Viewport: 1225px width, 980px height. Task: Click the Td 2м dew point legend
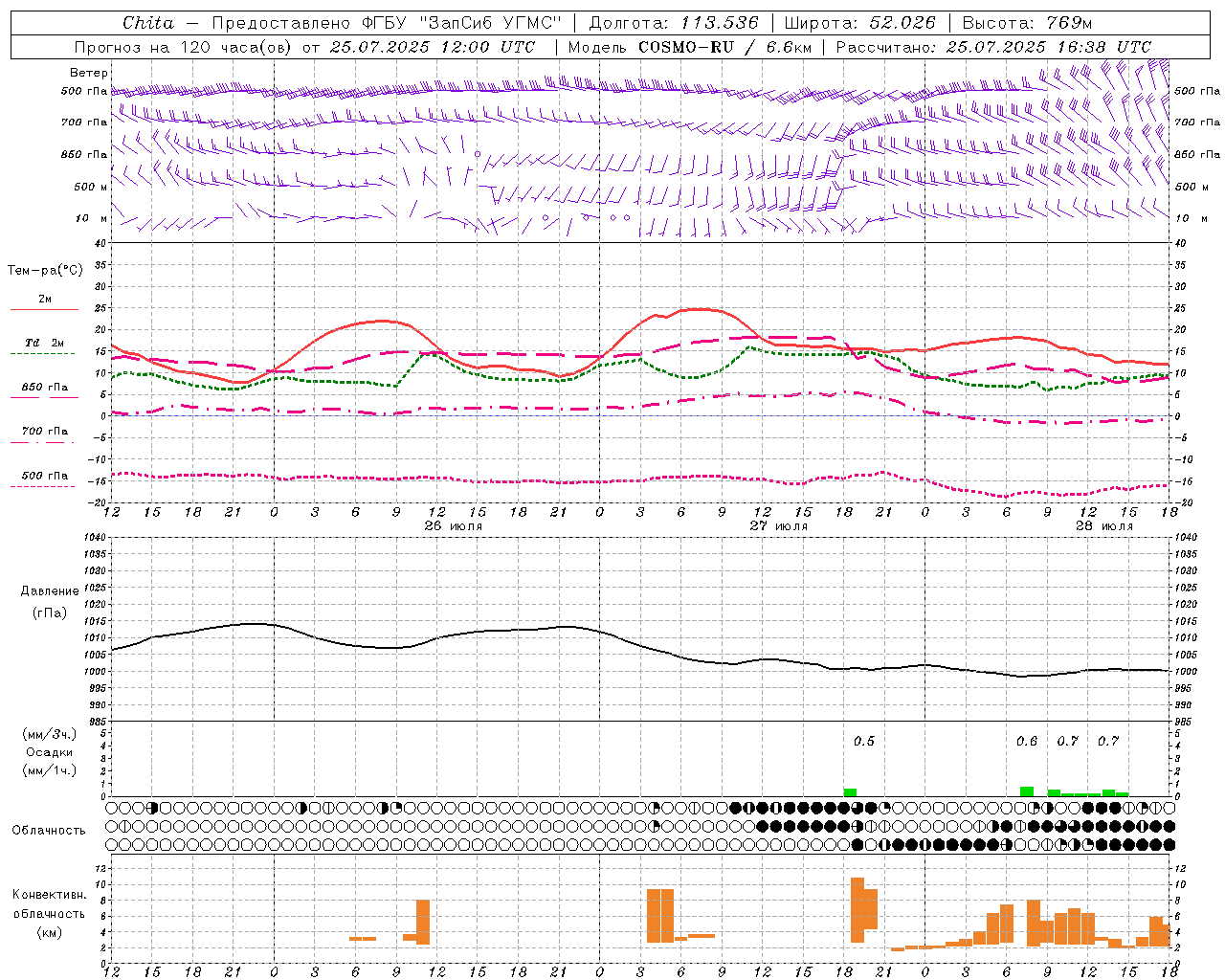click(x=44, y=343)
